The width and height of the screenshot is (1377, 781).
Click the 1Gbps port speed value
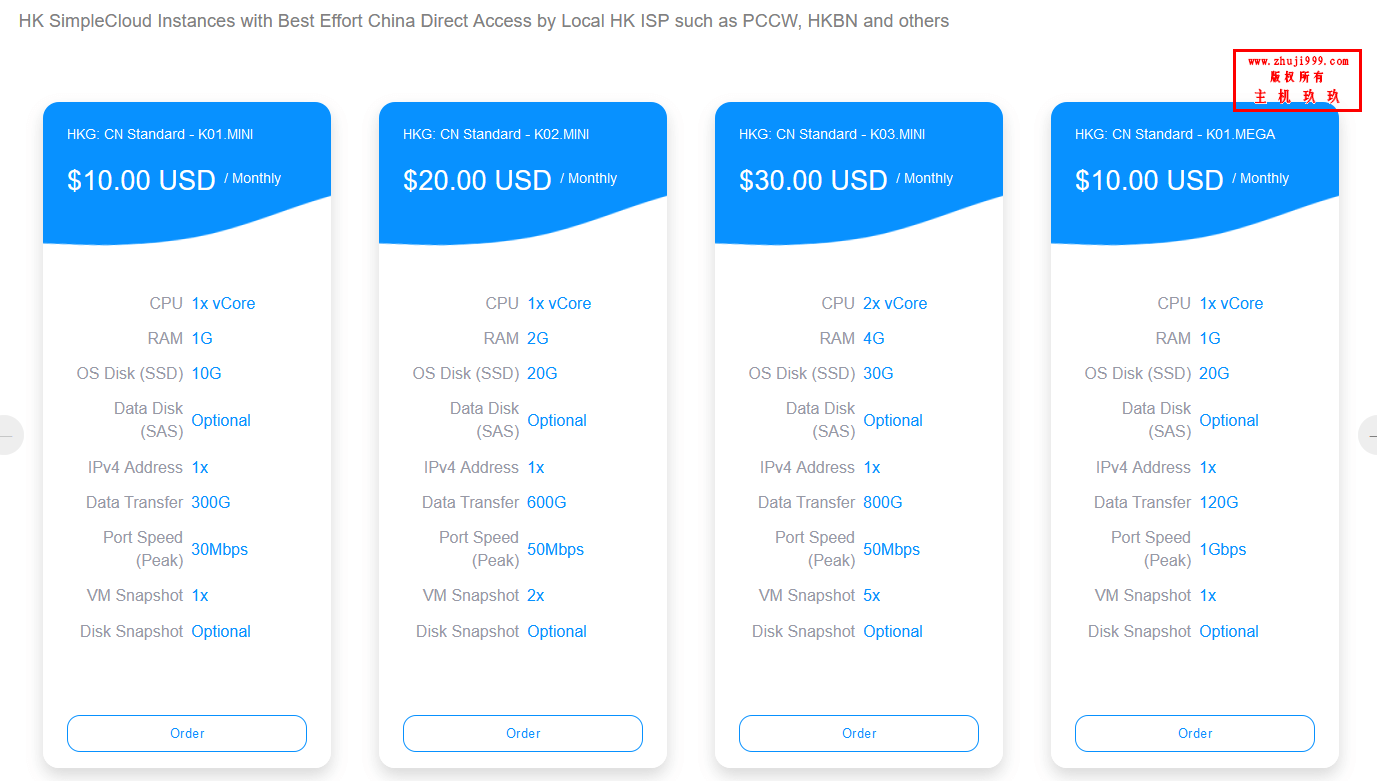tap(1223, 549)
